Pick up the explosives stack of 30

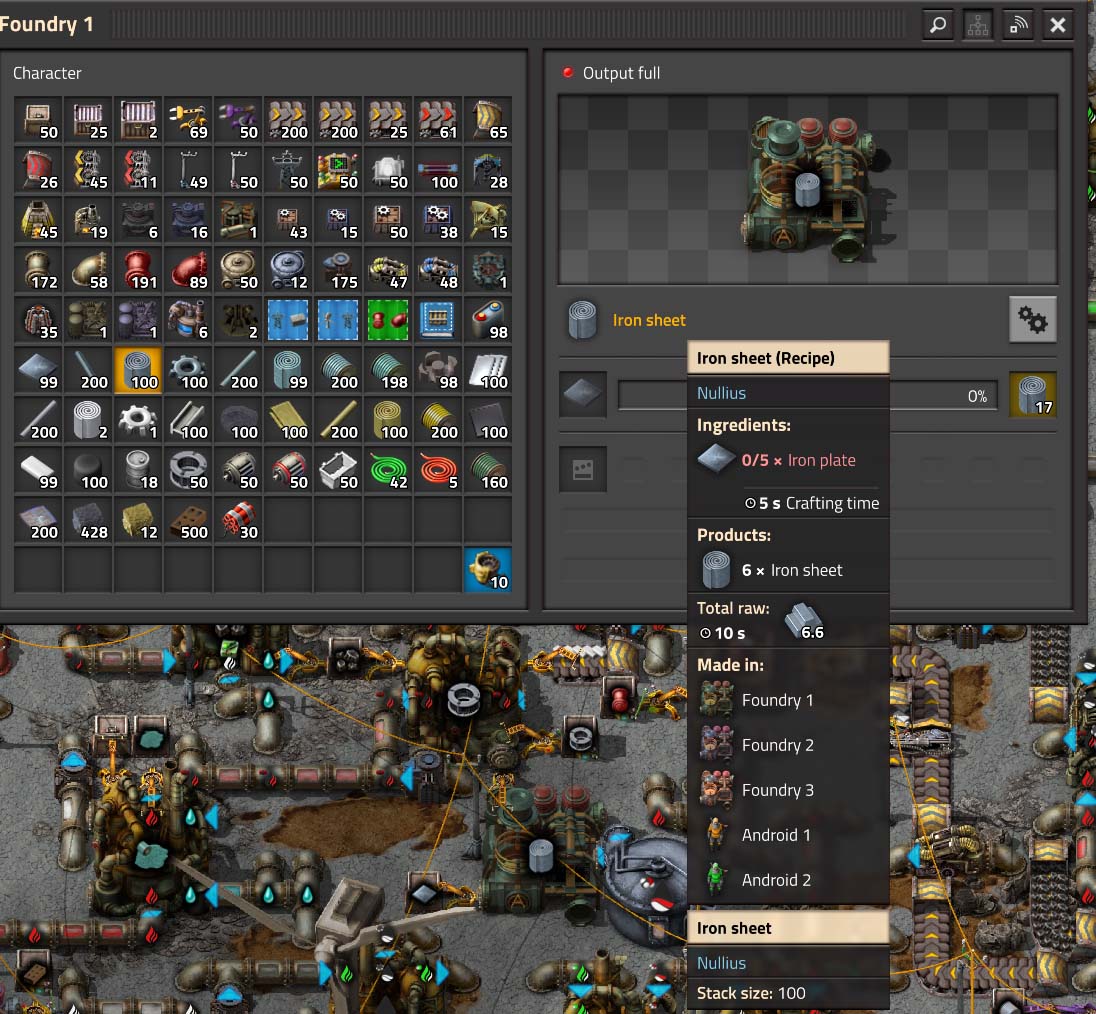click(238, 521)
